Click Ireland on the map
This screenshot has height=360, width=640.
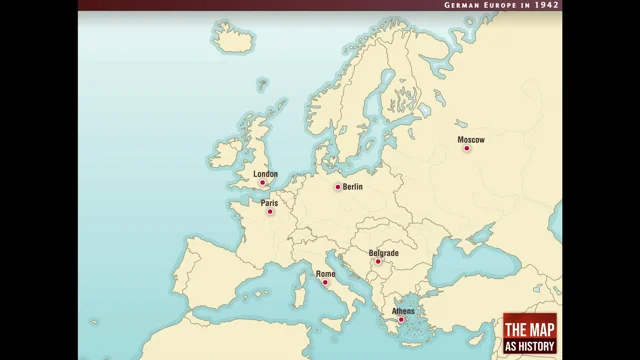coord(225,153)
